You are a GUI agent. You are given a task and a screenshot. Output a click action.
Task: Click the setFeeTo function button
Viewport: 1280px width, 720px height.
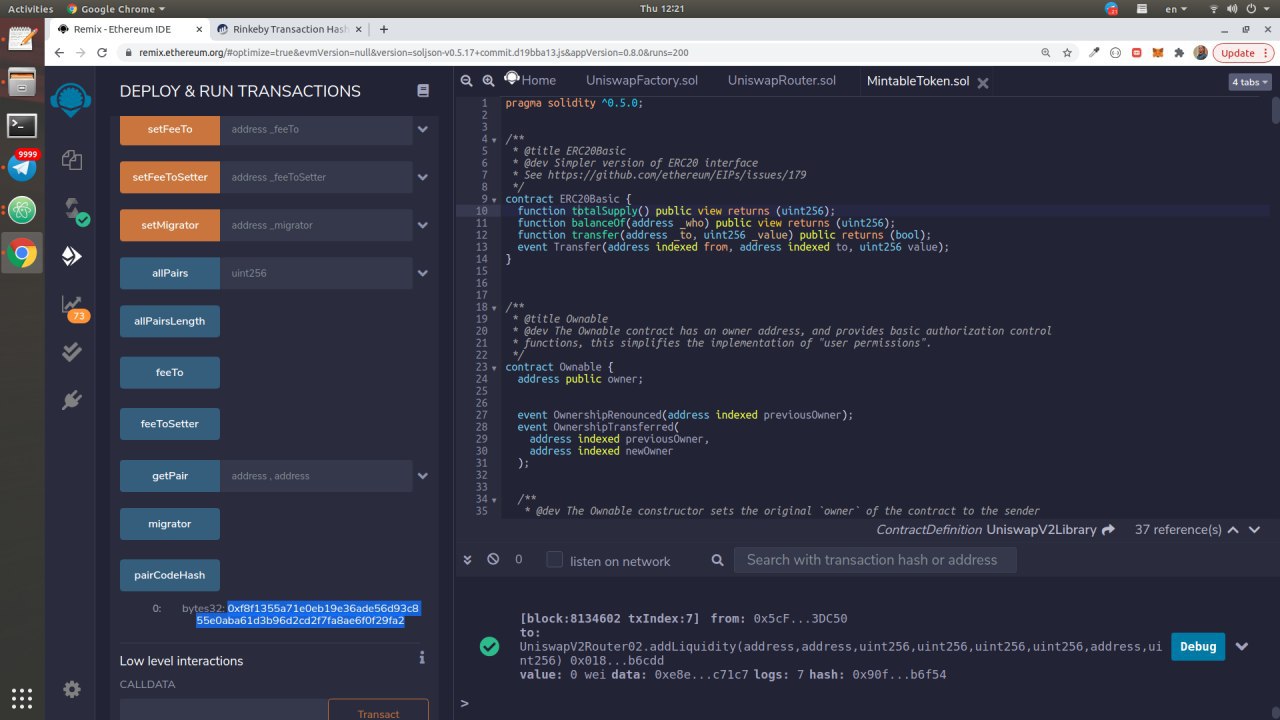pyautogui.click(x=170, y=129)
